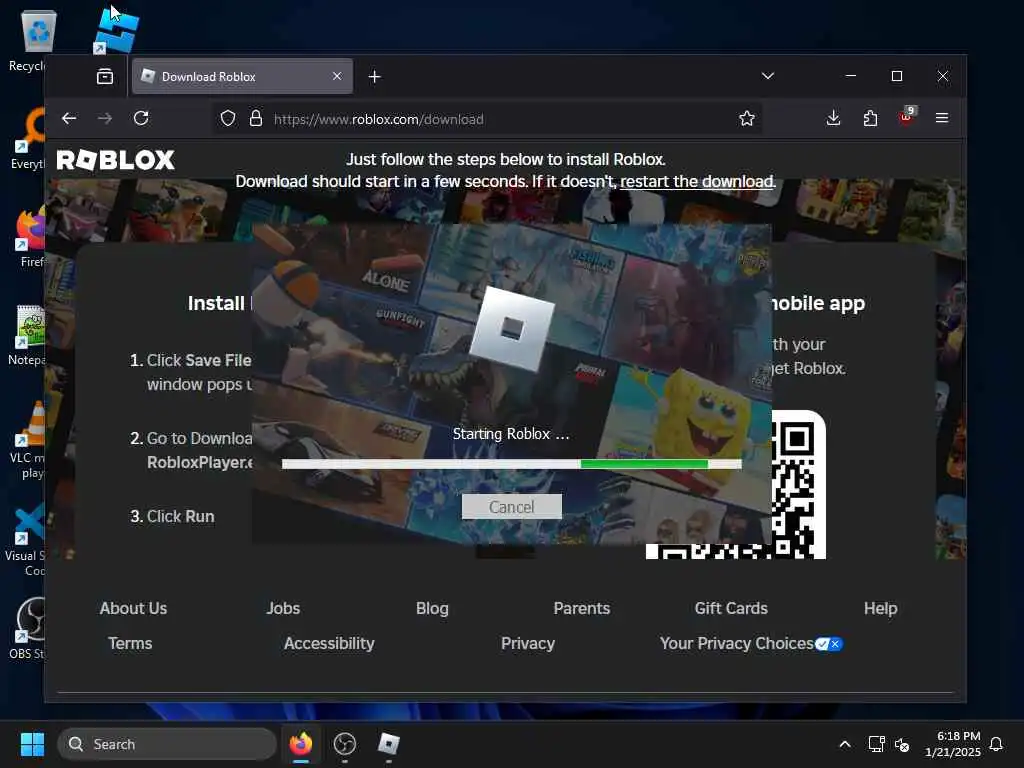This screenshot has height=768, width=1024.
Task: Click the muted volume tray icon
Action: tap(902, 744)
